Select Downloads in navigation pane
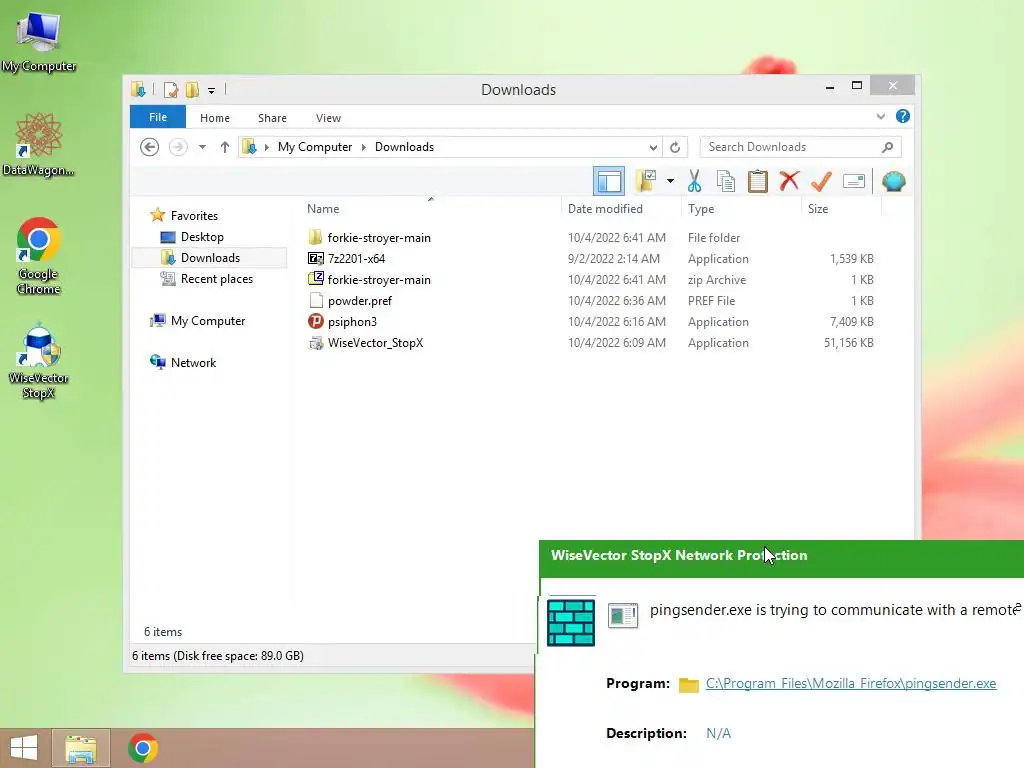Screen dimensions: 1024x768 click(x=210, y=257)
